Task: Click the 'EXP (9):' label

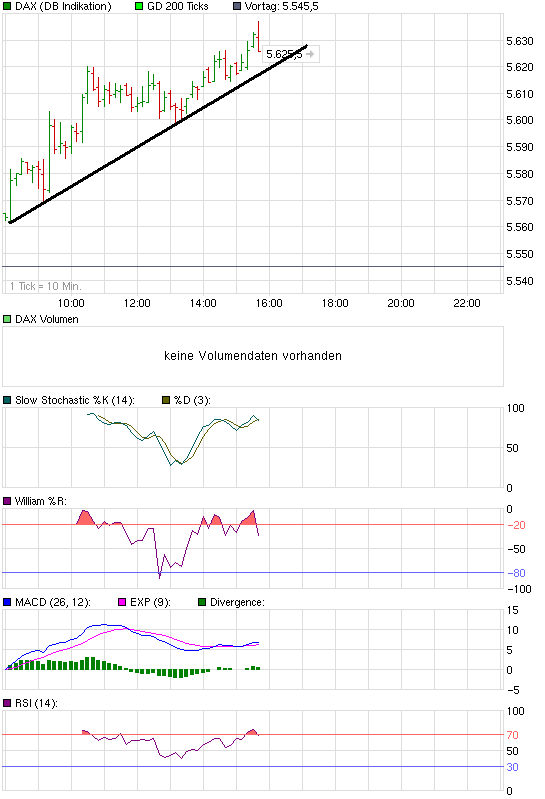Action: (150, 602)
